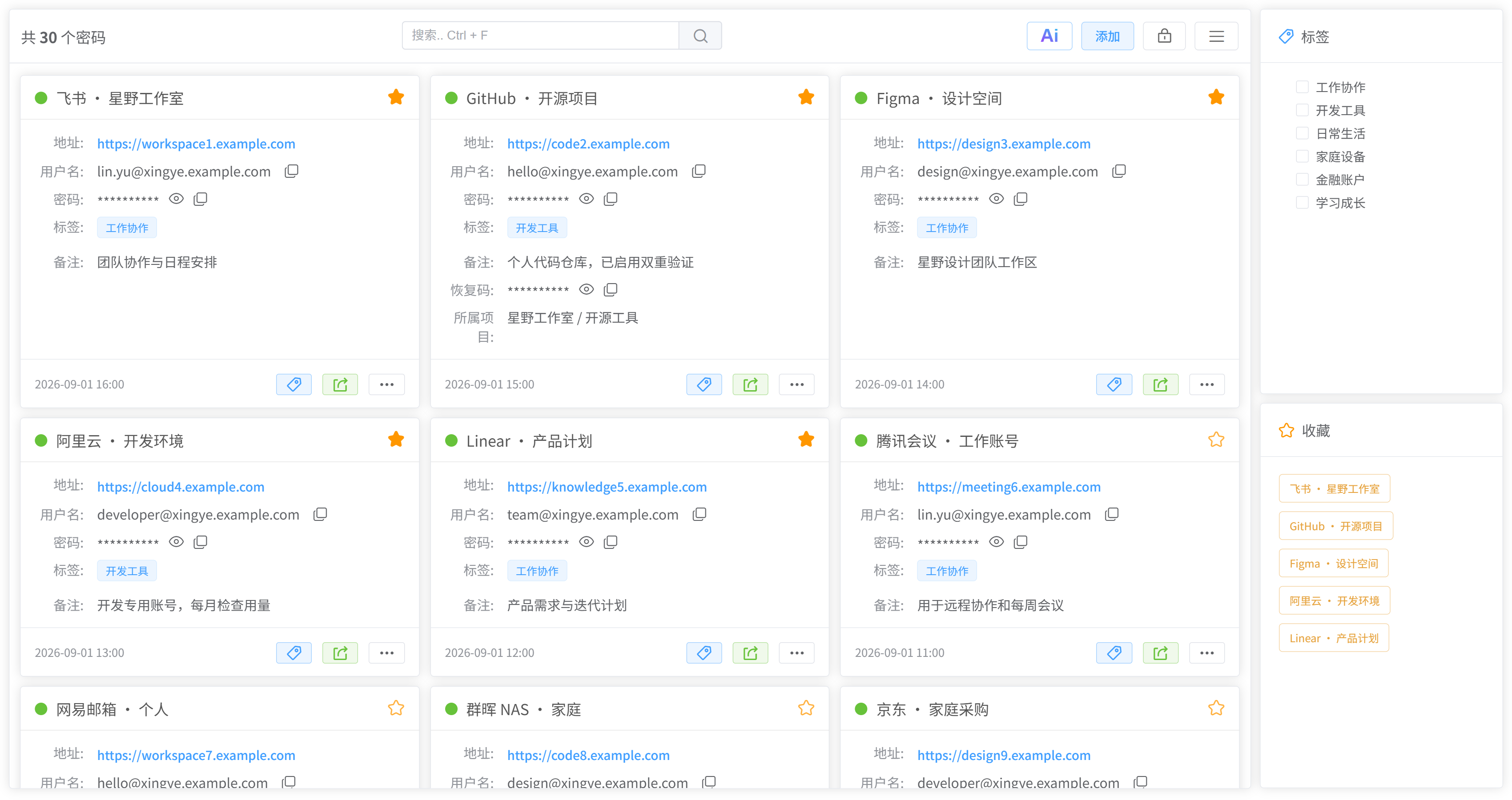
Task: Copy GitHub 恢复码 value
Action: click(x=611, y=289)
